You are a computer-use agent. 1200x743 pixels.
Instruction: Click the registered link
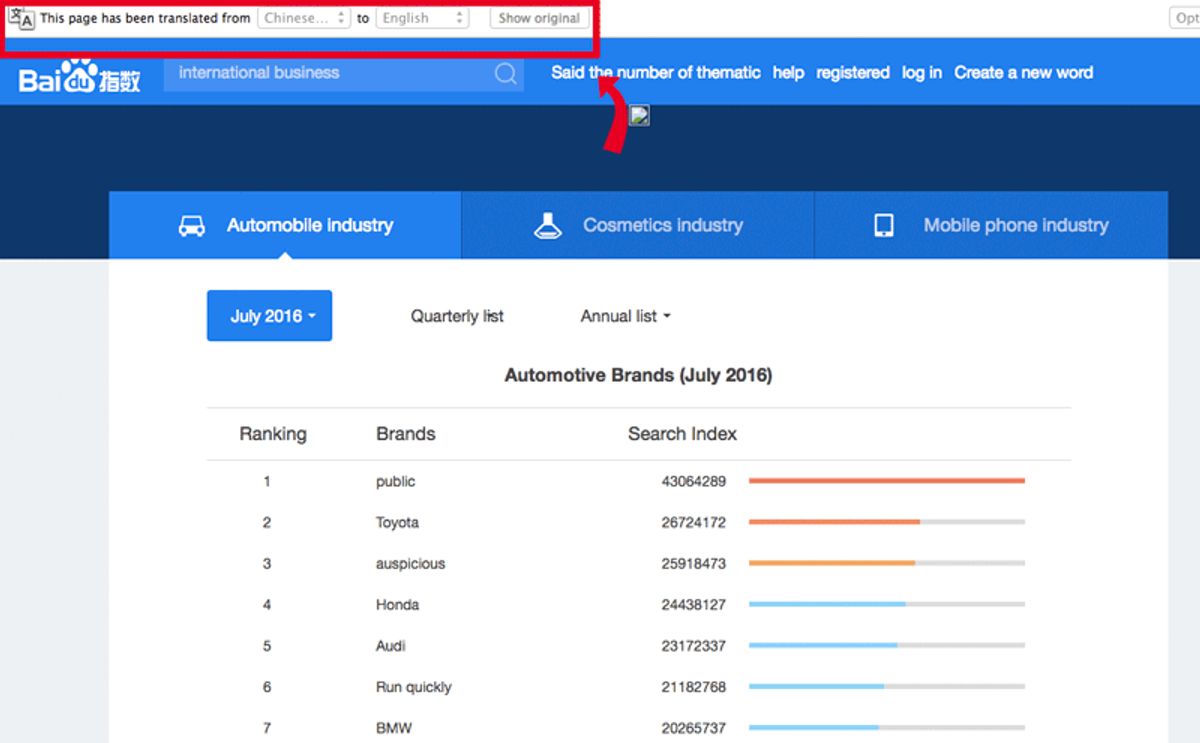click(x=853, y=73)
